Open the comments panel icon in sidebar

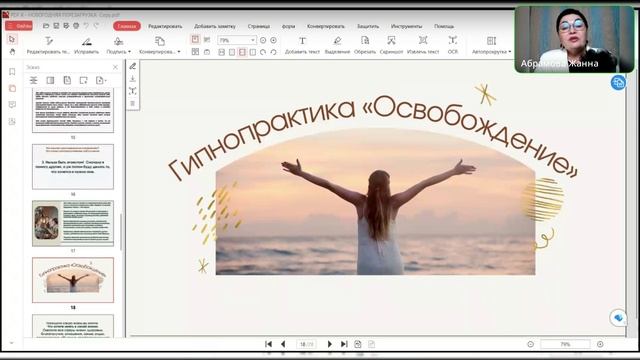(x=12, y=105)
